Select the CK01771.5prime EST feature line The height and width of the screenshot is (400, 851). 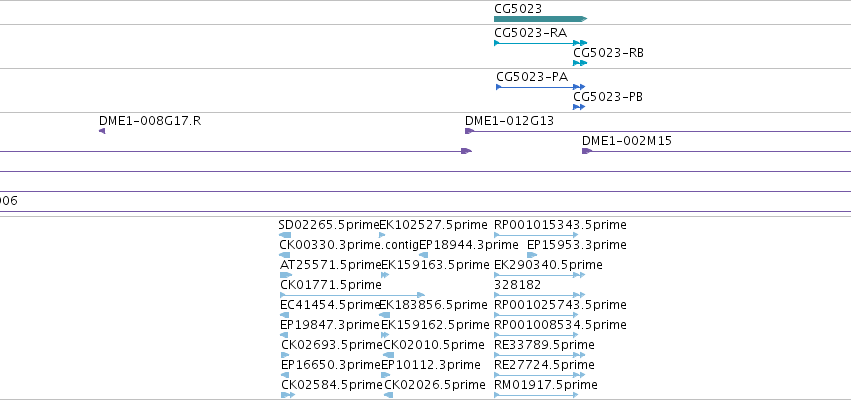point(352,295)
